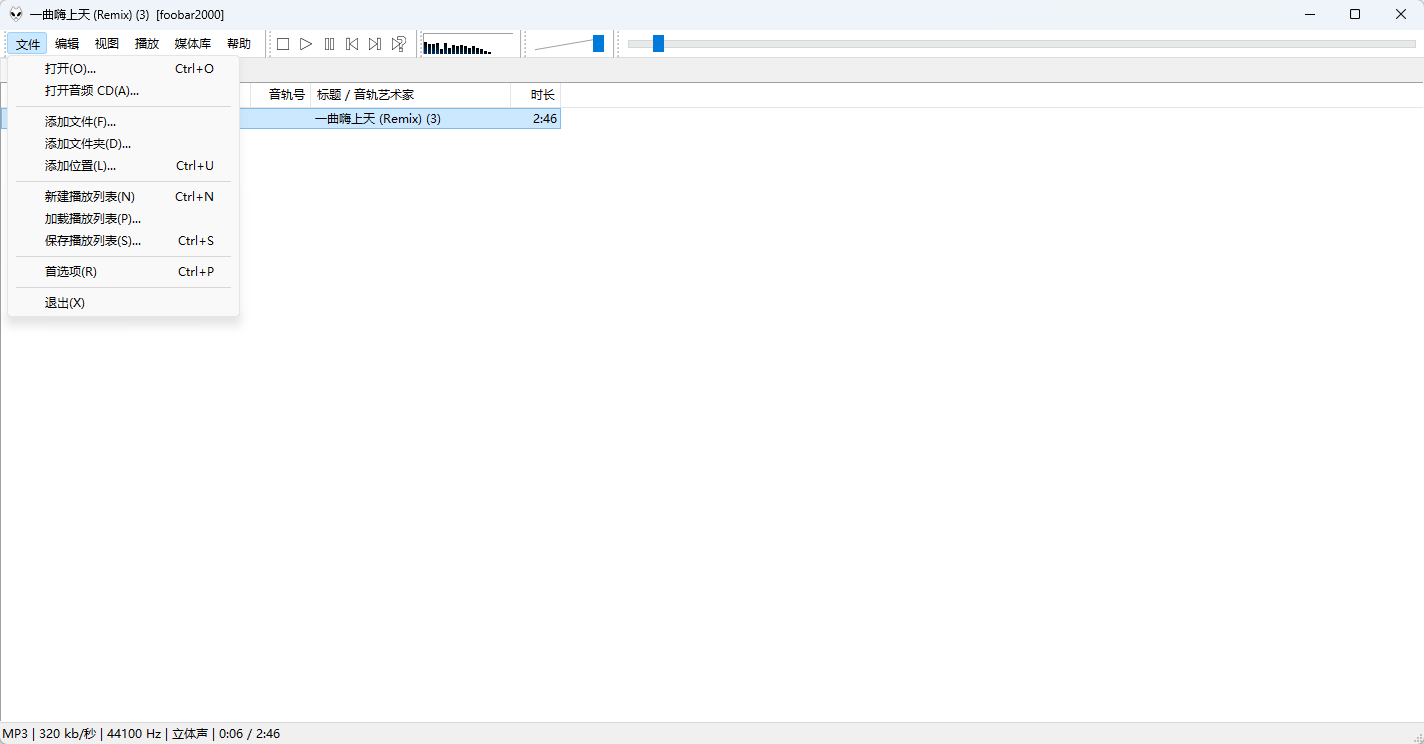Open the 播放 menu
1424x744 pixels.
pyautogui.click(x=147, y=44)
